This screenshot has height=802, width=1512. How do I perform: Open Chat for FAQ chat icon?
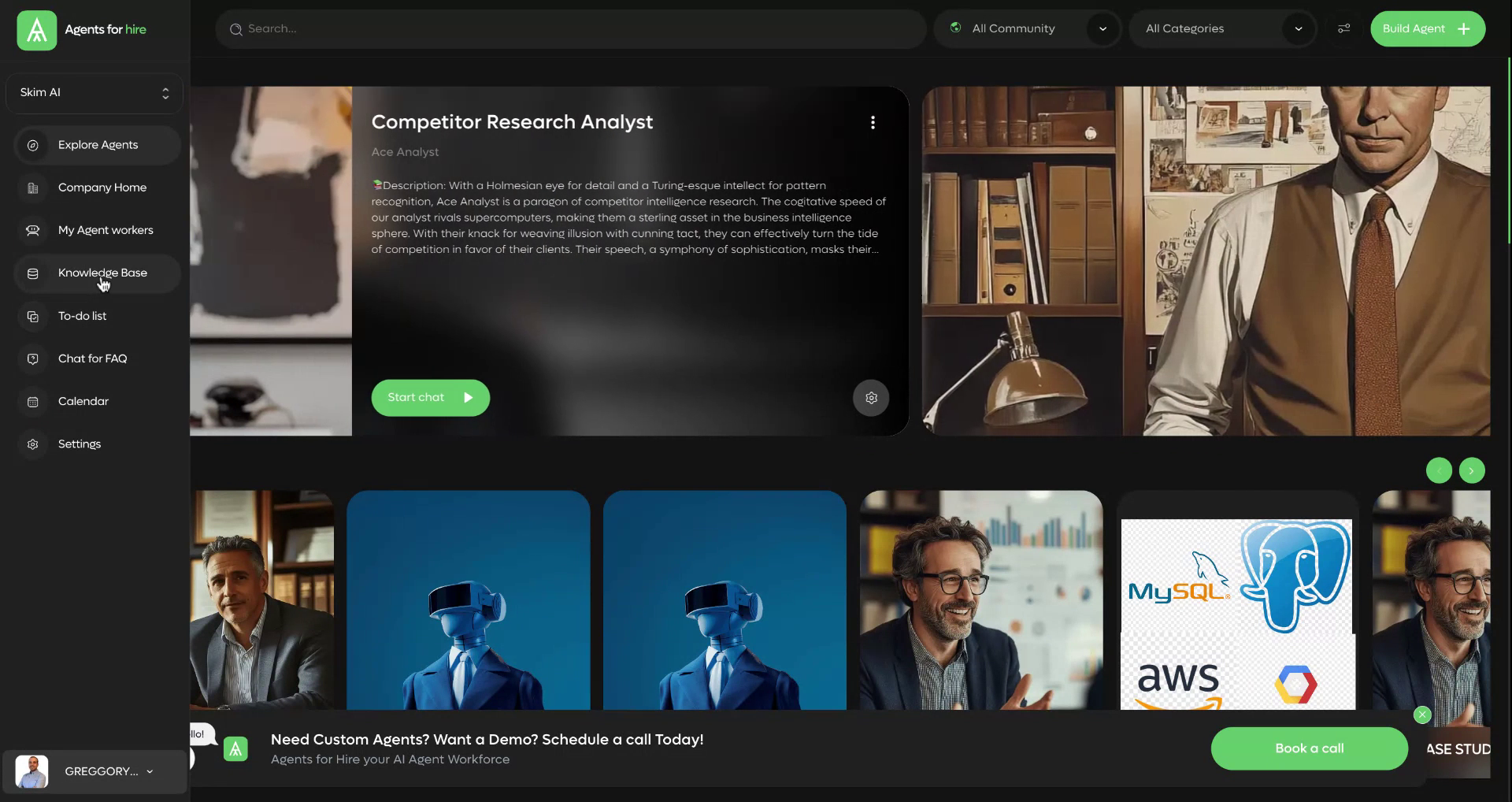coord(31,358)
